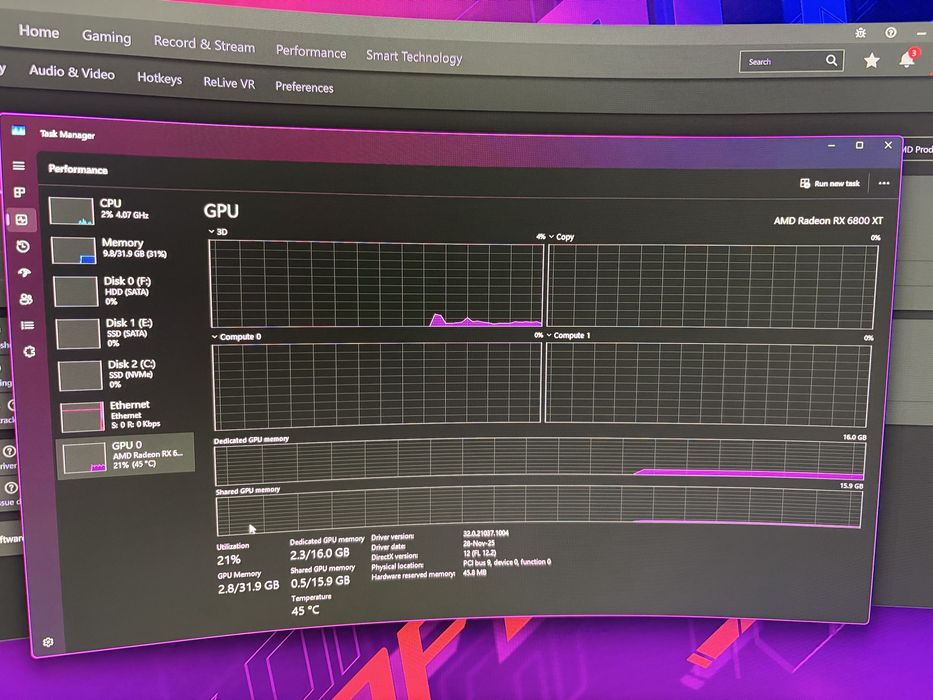The height and width of the screenshot is (700, 933).
Task: Click the 2.8/31.9 GB GPU Memory value
Action: coord(248,587)
